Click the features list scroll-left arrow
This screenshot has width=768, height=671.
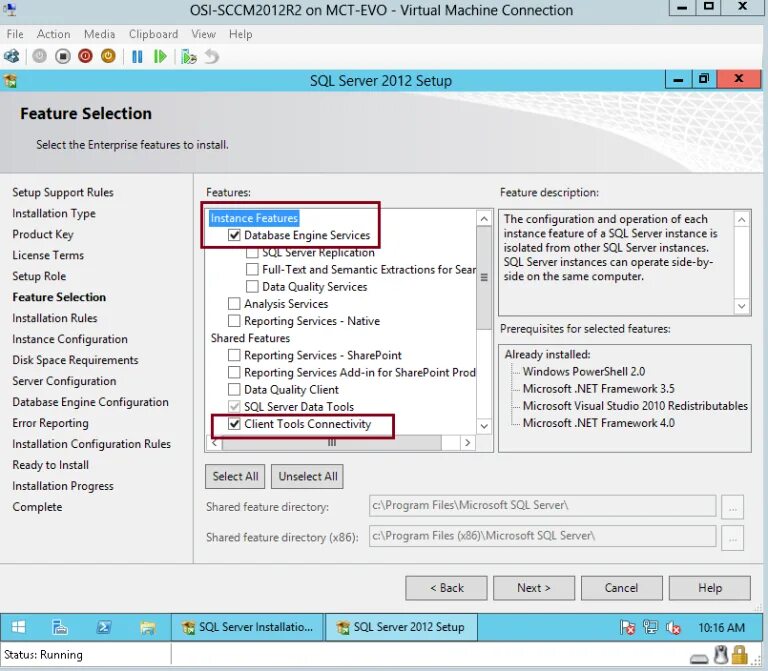(215, 443)
